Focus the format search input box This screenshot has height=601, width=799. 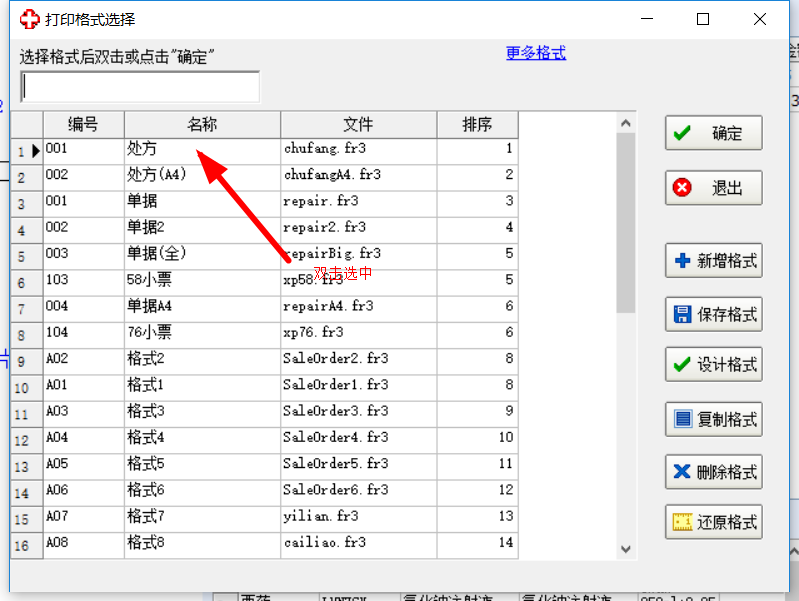140,87
